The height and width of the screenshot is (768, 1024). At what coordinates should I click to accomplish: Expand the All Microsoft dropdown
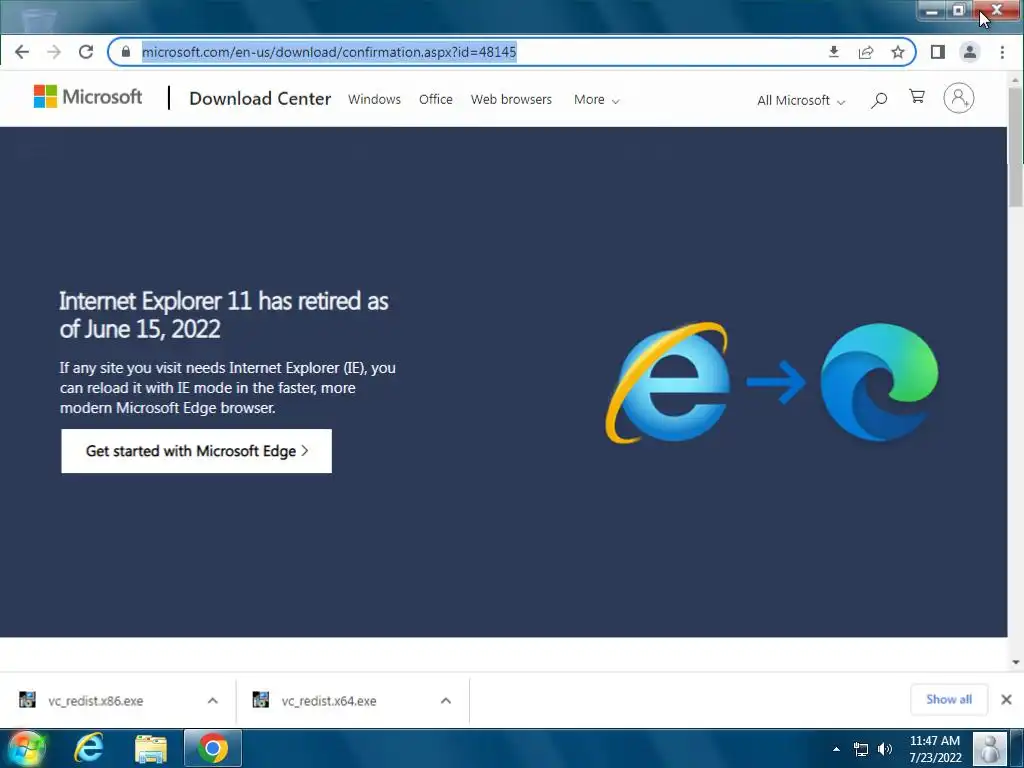pyautogui.click(x=801, y=101)
